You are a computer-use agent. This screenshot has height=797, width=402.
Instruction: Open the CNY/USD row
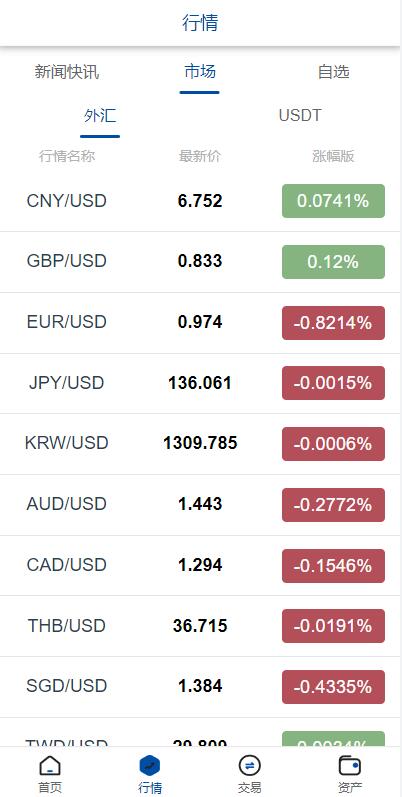pyautogui.click(x=200, y=201)
